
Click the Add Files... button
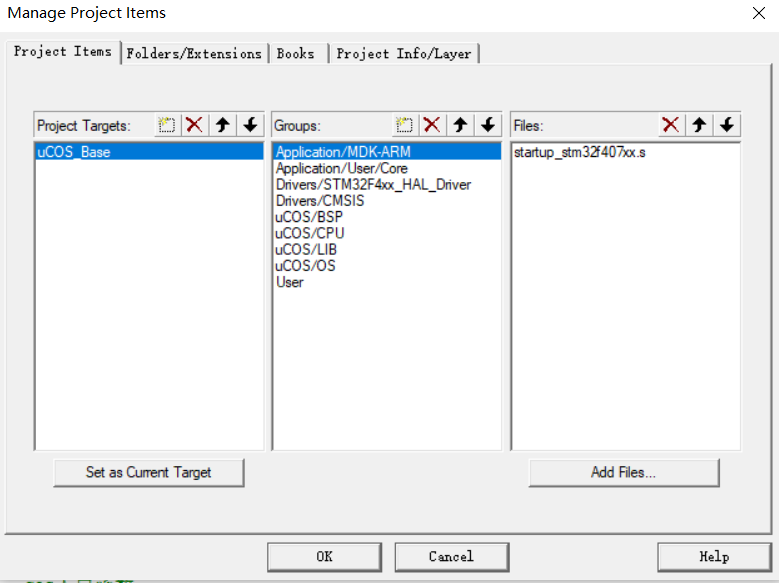point(623,472)
